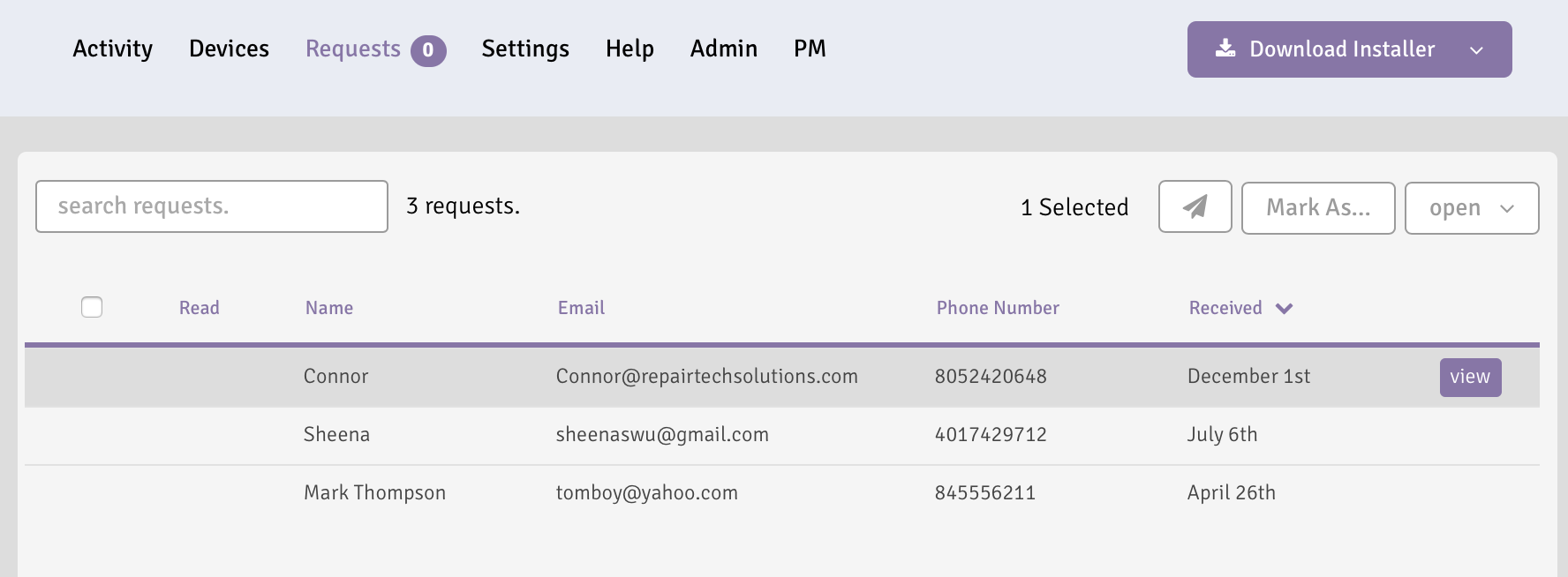
Task: Sort by Received column chevron
Action: tap(1285, 308)
